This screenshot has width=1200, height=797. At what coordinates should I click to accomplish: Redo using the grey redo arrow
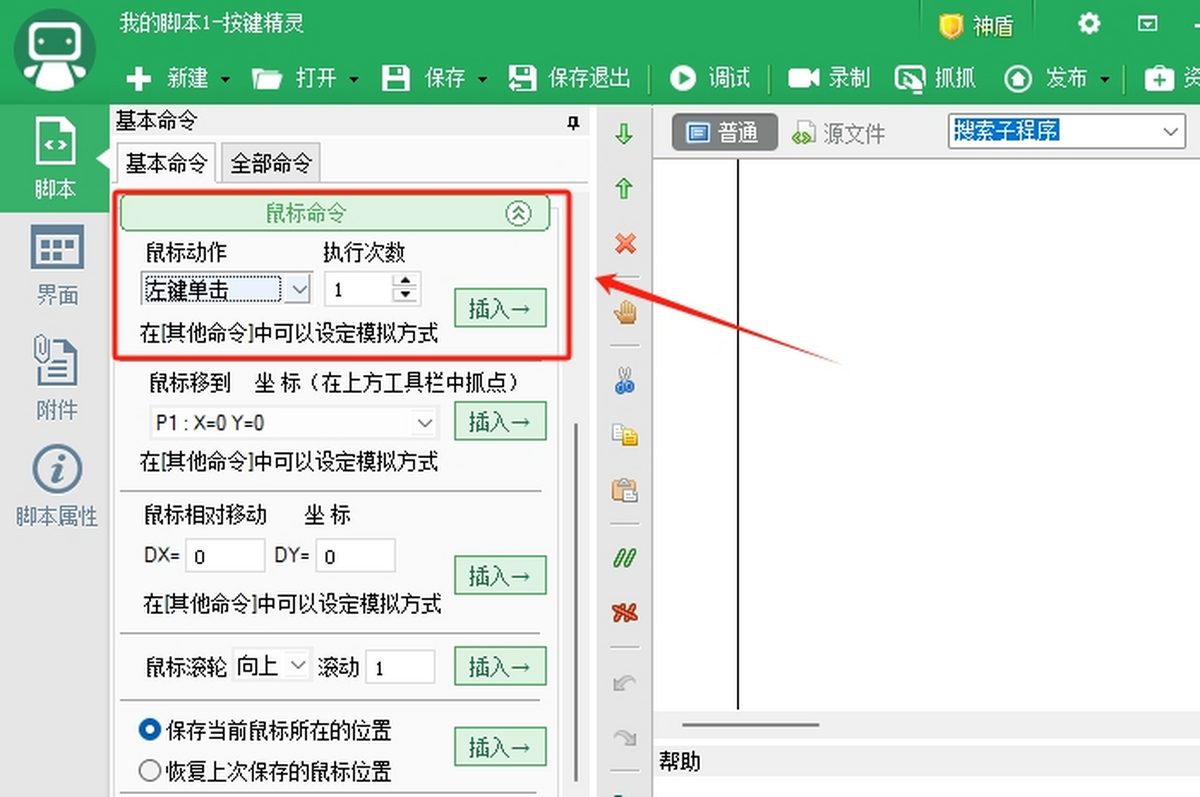tap(625, 738)
